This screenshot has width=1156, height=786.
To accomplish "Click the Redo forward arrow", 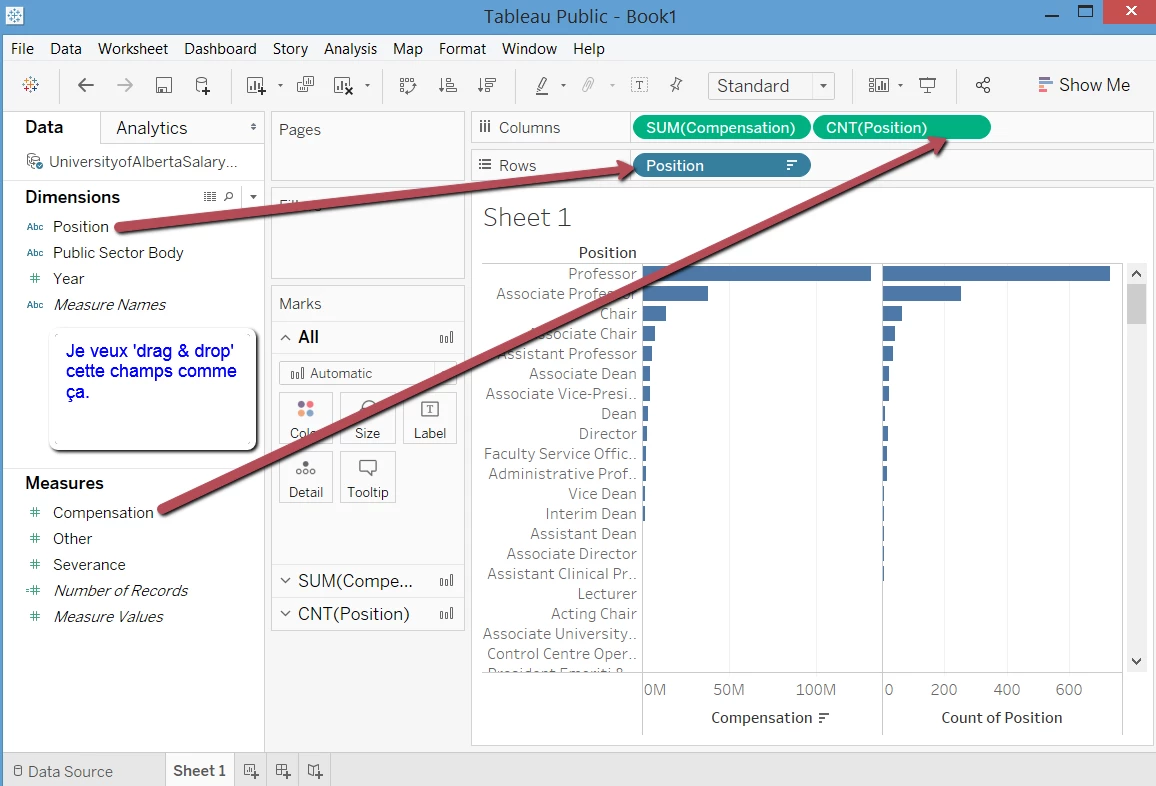I will click(x=125, y=85).
